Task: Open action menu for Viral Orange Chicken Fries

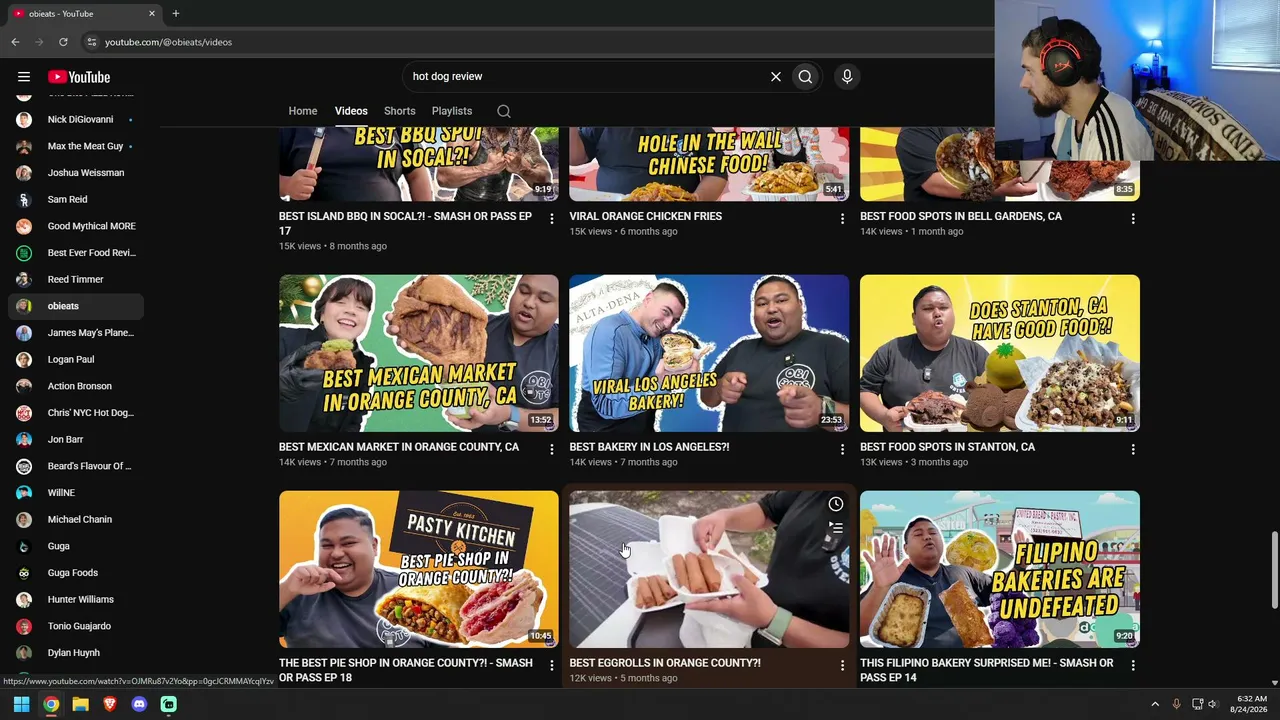Action: [842, 218]
